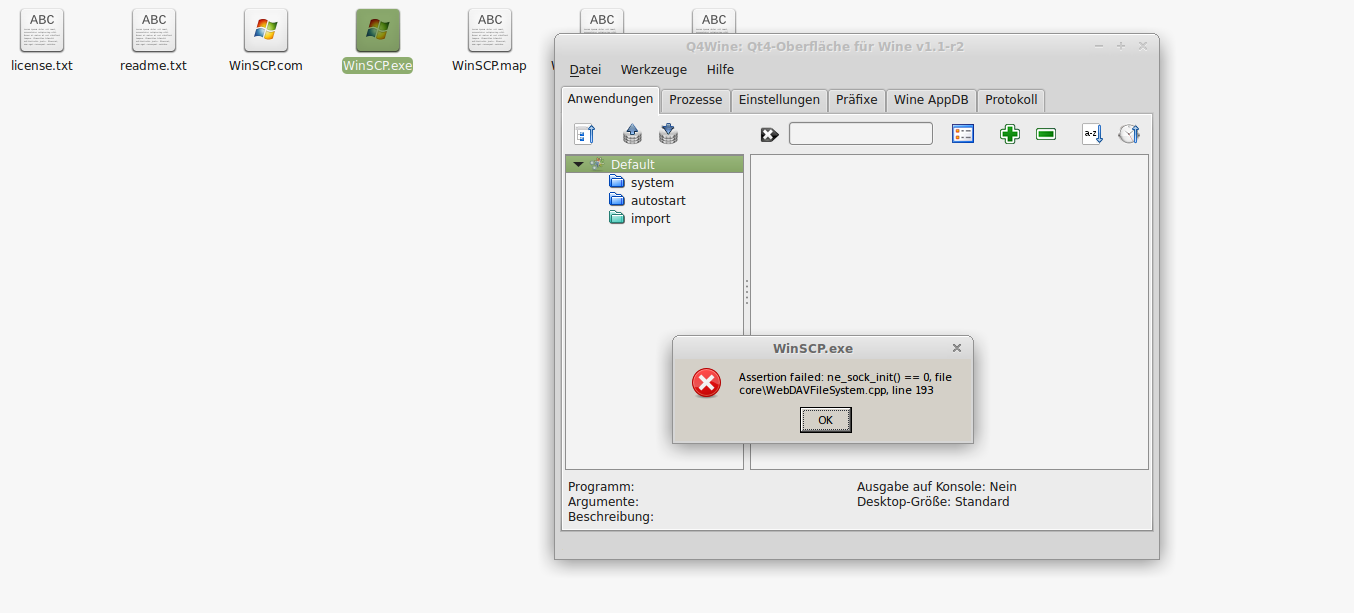Viewport: 1354px width, 613px height.
Task: Click the green plus zoom-in icon
Action: pyautogui.click(x=1010, y=134)
